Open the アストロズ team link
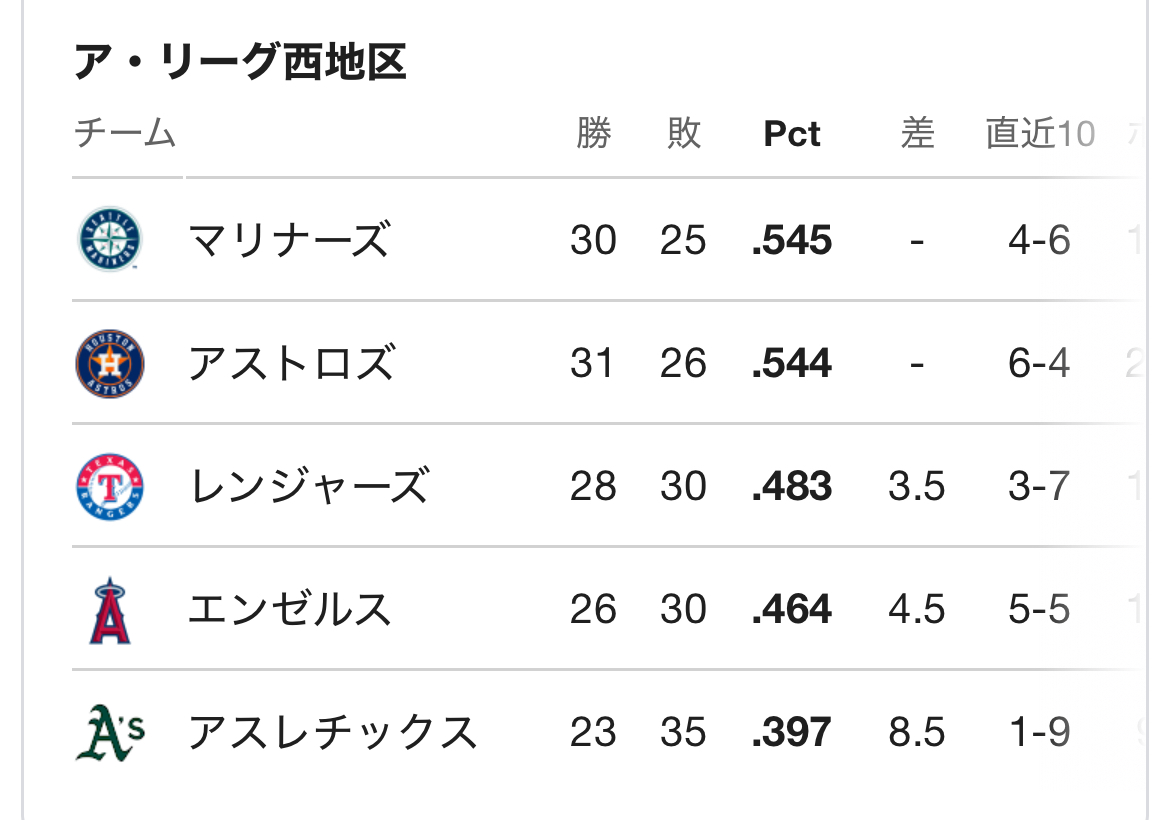 coord(291,363)
